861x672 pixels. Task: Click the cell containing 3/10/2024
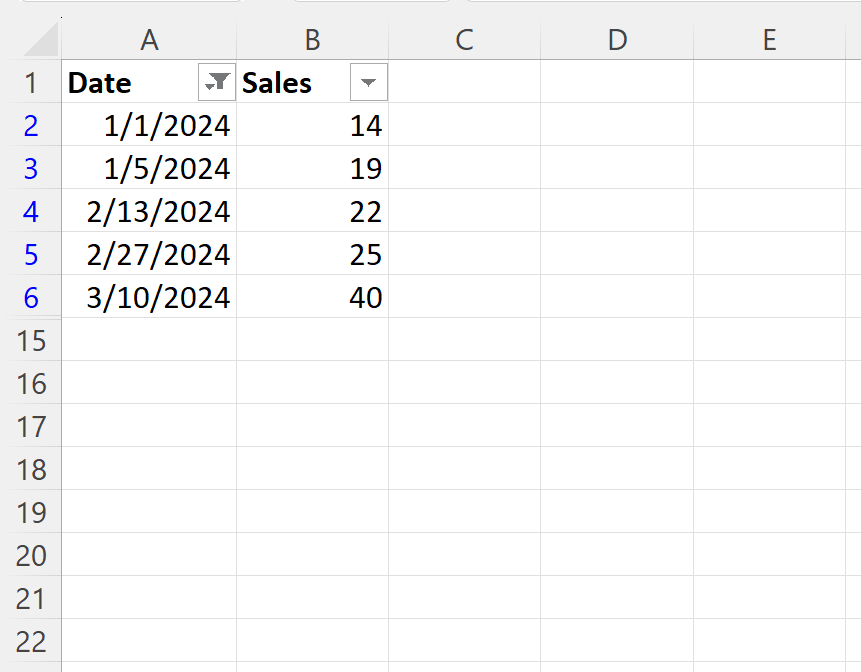tap(149, 297)
